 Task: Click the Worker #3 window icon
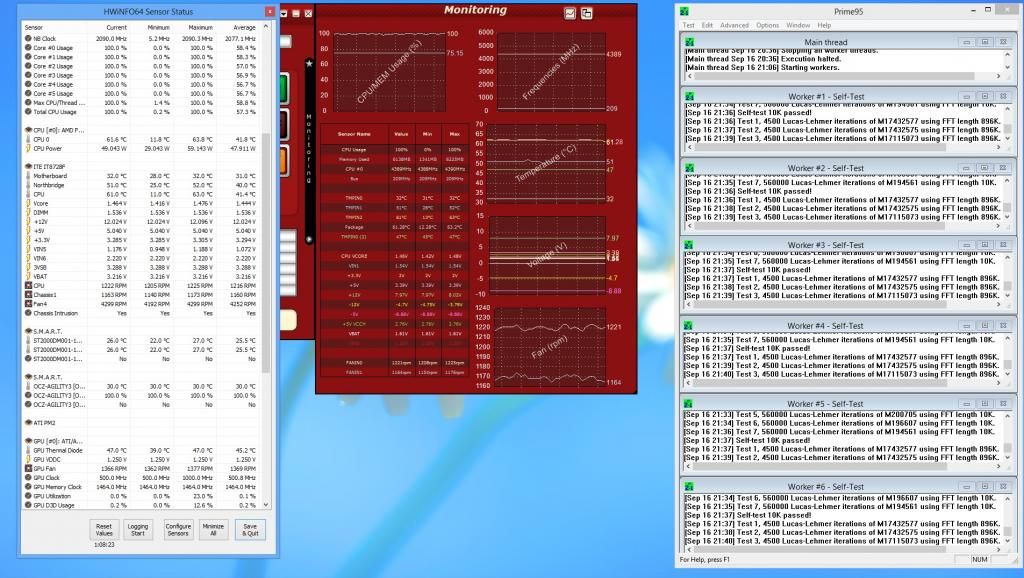689,245
